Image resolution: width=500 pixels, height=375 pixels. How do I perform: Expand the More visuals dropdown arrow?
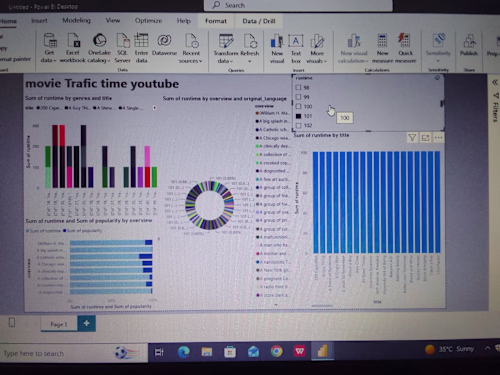click(325, 61)
